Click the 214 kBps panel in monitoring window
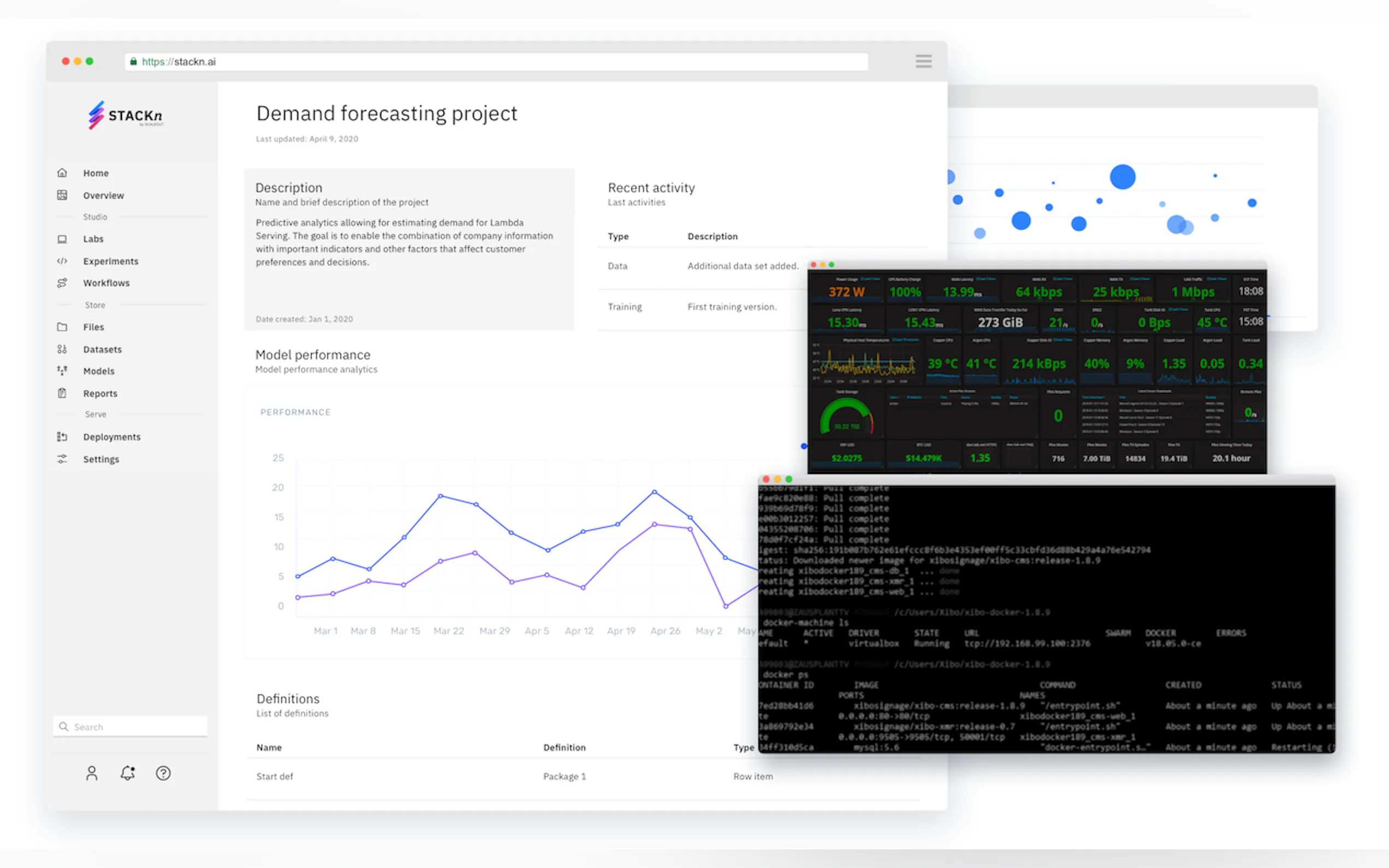Screen dimensions: 1389x868 (1038, 361)
